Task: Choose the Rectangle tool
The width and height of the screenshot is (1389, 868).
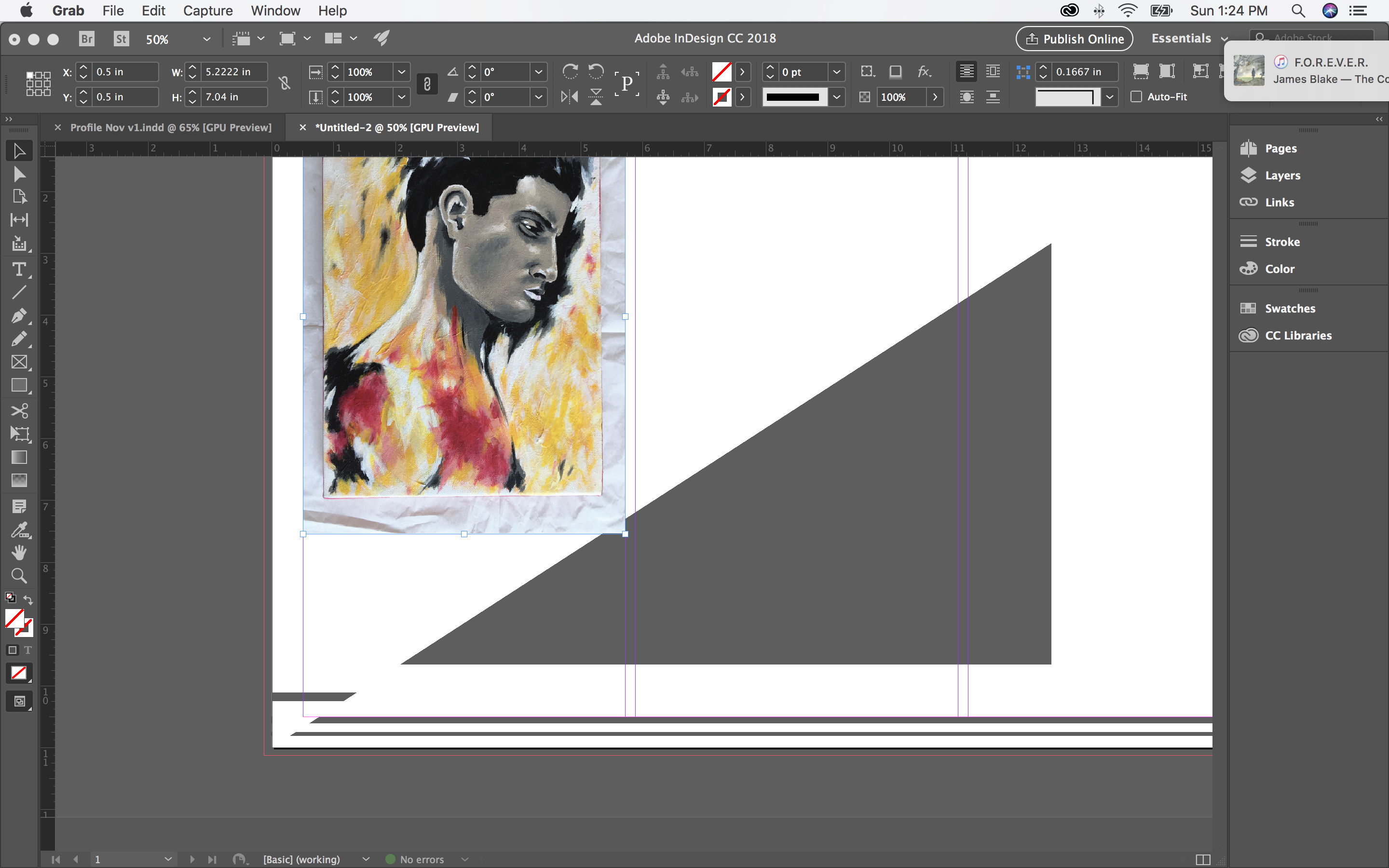Action: [x=19, y=385]
